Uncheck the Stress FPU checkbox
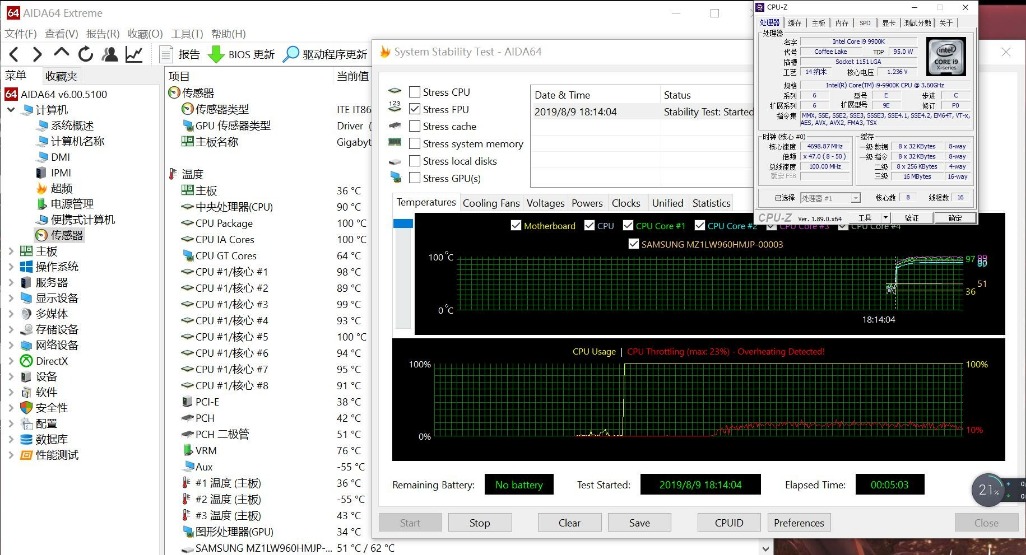This screenshot has height=555, width=1026. click(x=414, y=109)
